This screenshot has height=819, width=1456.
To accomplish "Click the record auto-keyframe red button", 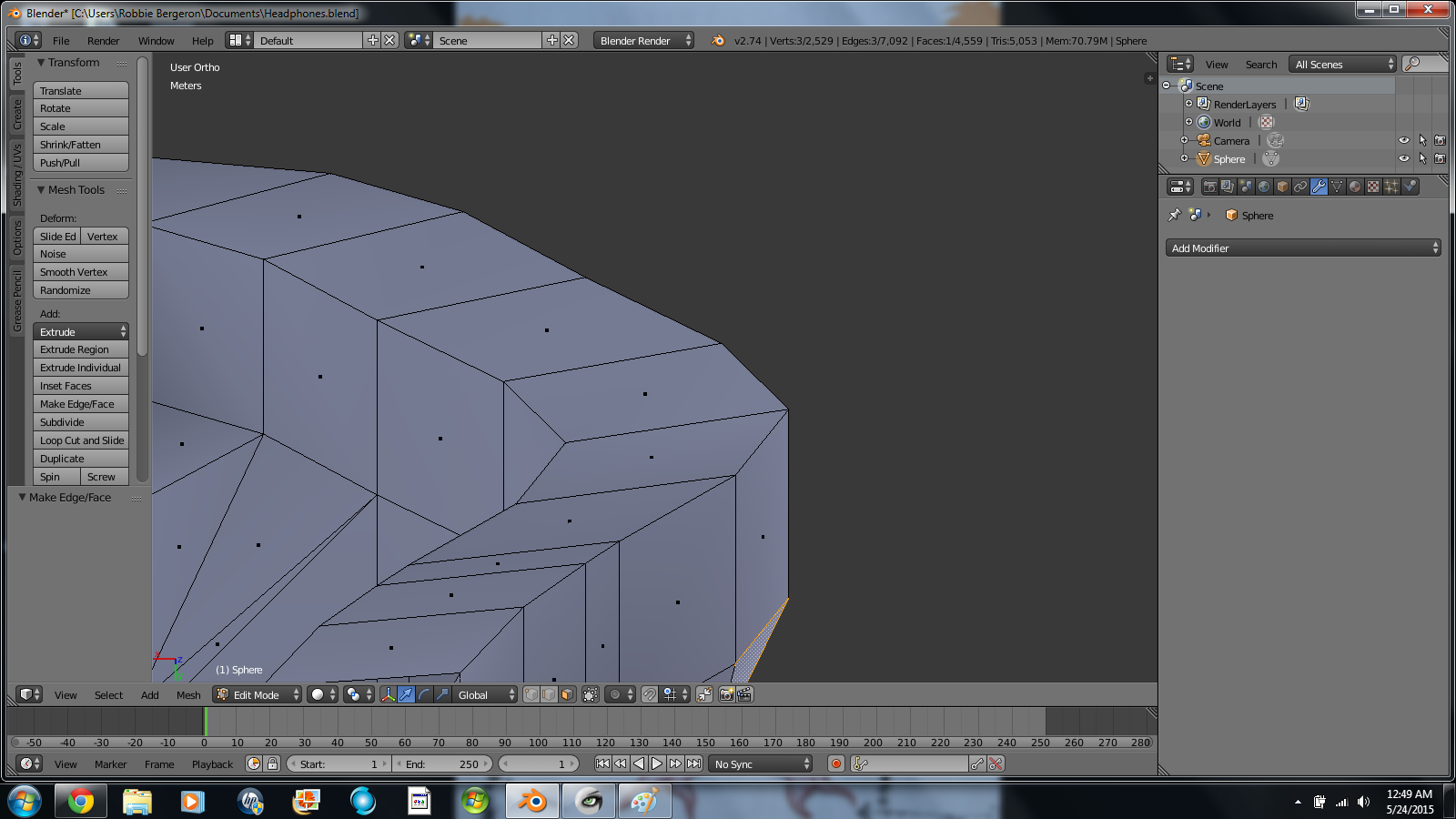I will coord(835,763).
